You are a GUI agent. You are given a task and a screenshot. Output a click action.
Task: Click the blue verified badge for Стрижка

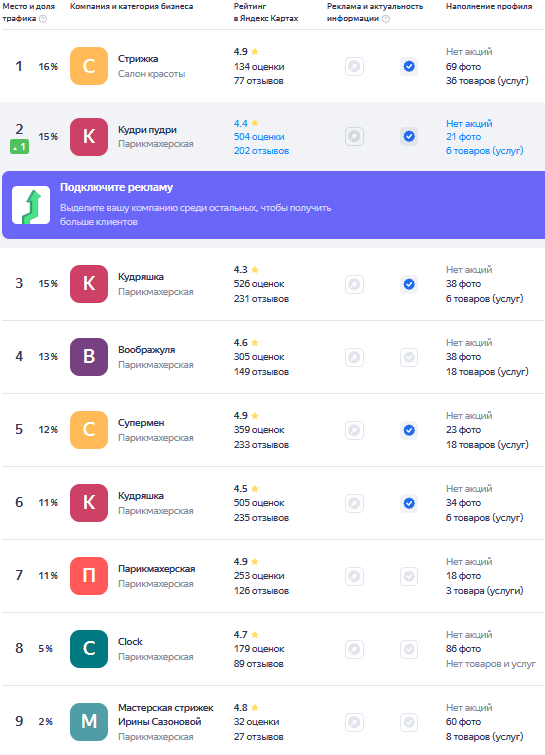[x=409, y=66]
